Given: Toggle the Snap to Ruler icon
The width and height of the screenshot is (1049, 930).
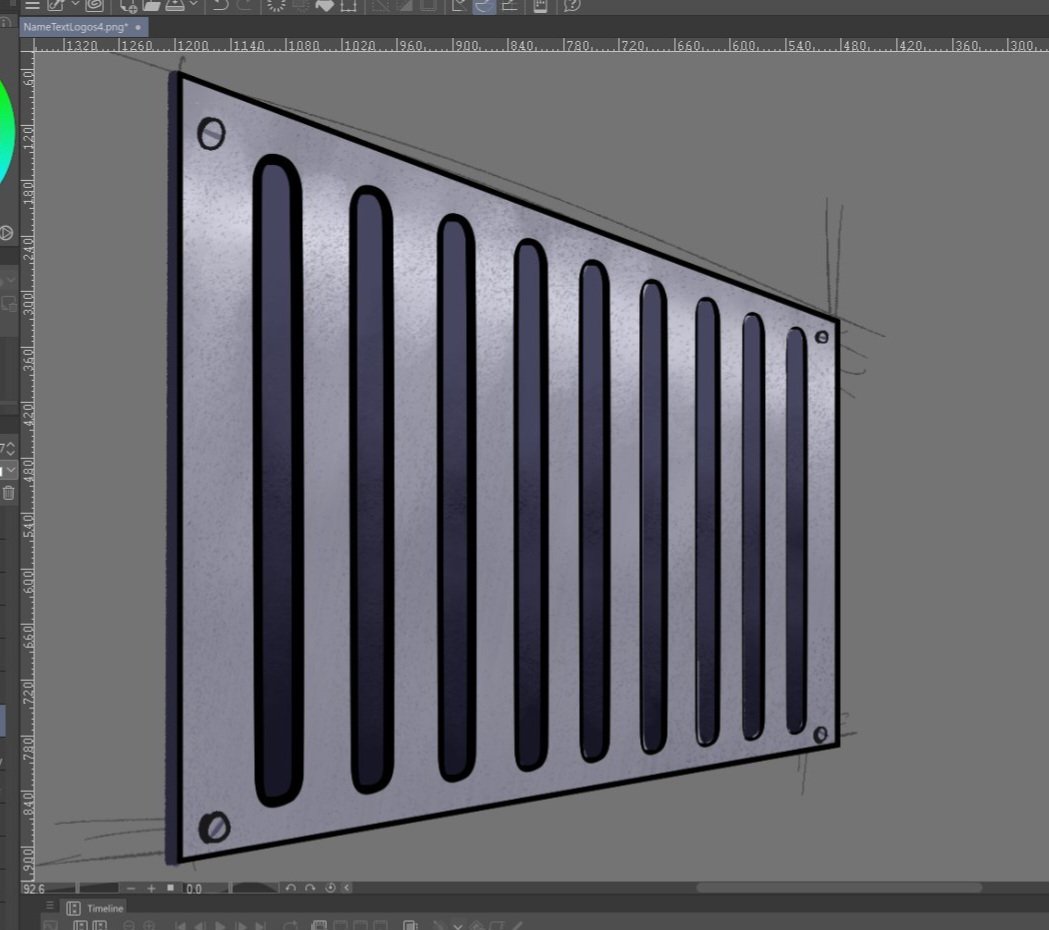Looking at the screenshot, I should [459, 5].
